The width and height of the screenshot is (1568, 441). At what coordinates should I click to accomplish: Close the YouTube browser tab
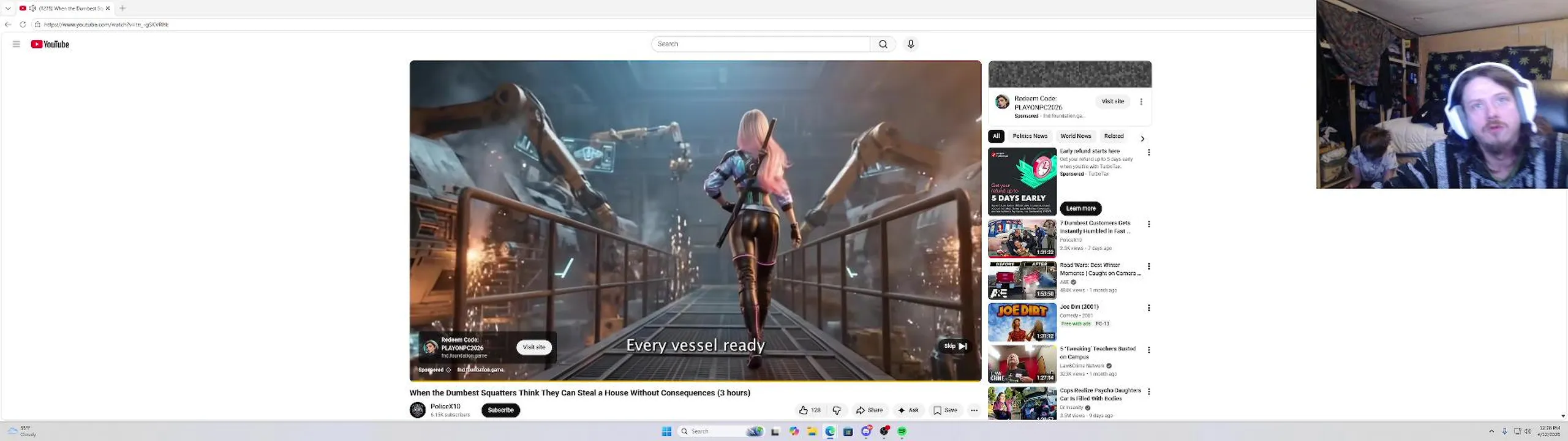coord(108,8)
